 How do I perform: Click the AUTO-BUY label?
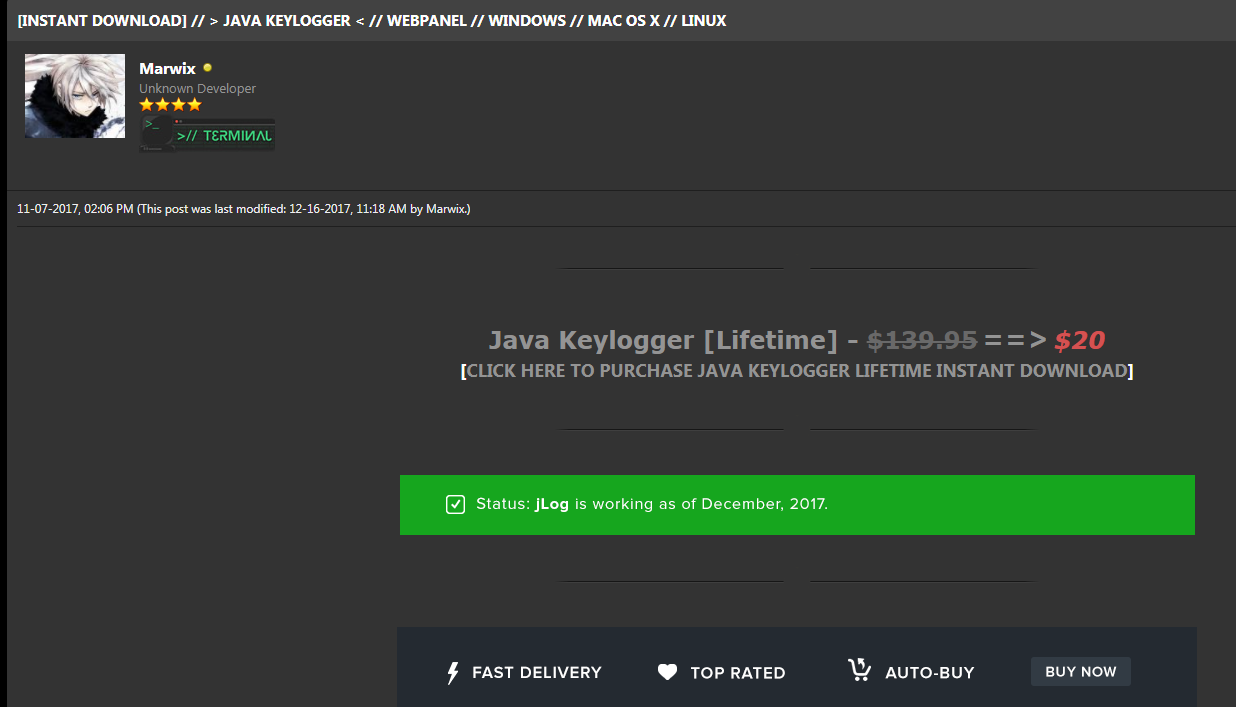pos(929,673)
